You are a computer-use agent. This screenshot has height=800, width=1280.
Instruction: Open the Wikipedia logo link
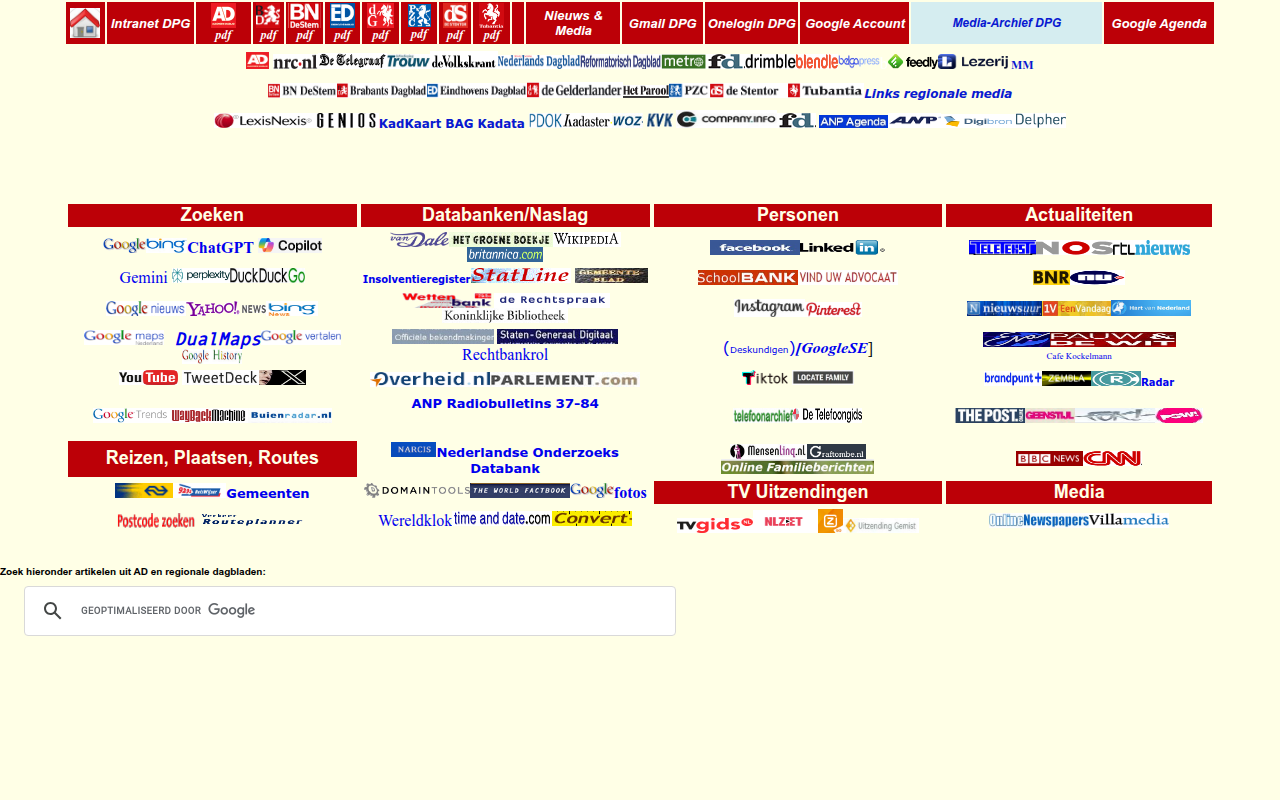(586, 239)
